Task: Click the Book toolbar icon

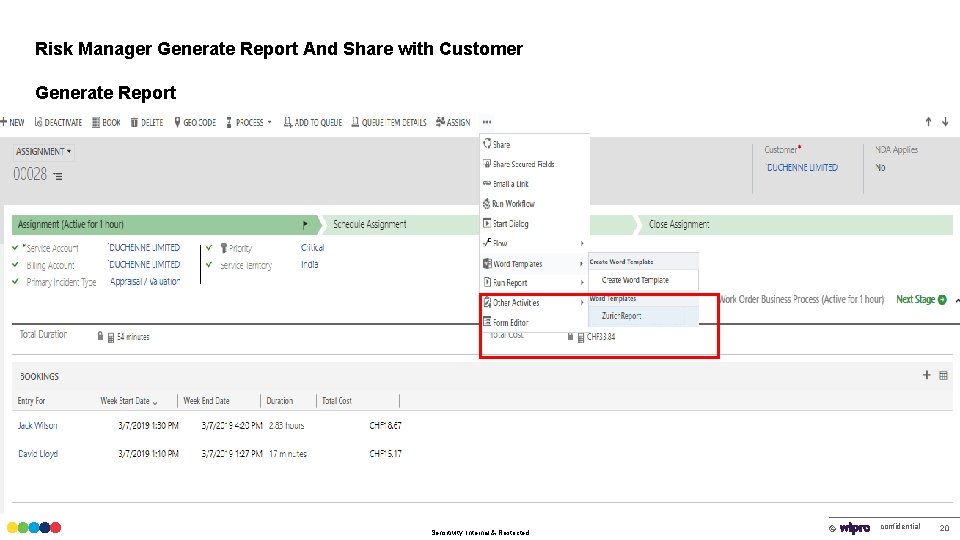Action: [x=96, y=122]
